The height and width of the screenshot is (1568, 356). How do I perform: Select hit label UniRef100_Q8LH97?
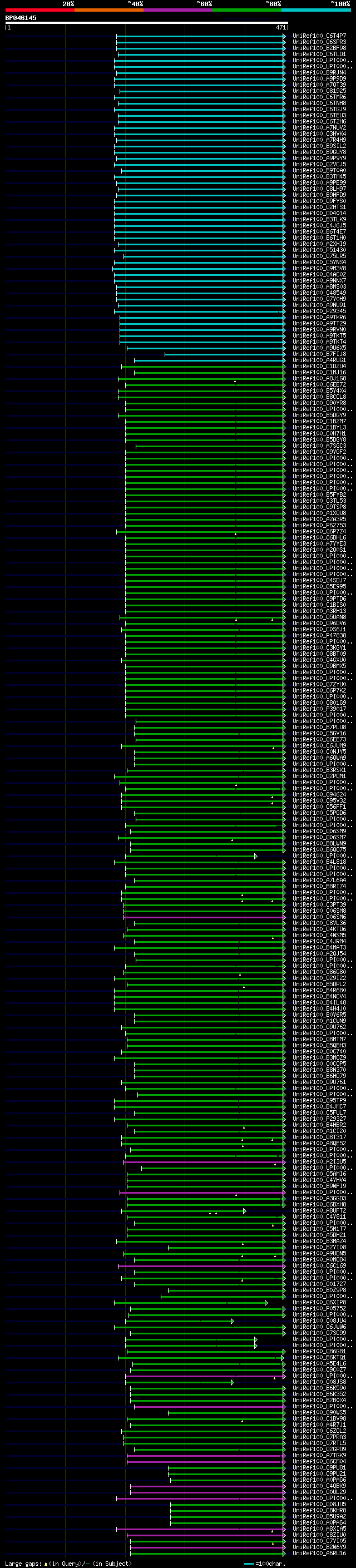319,189
